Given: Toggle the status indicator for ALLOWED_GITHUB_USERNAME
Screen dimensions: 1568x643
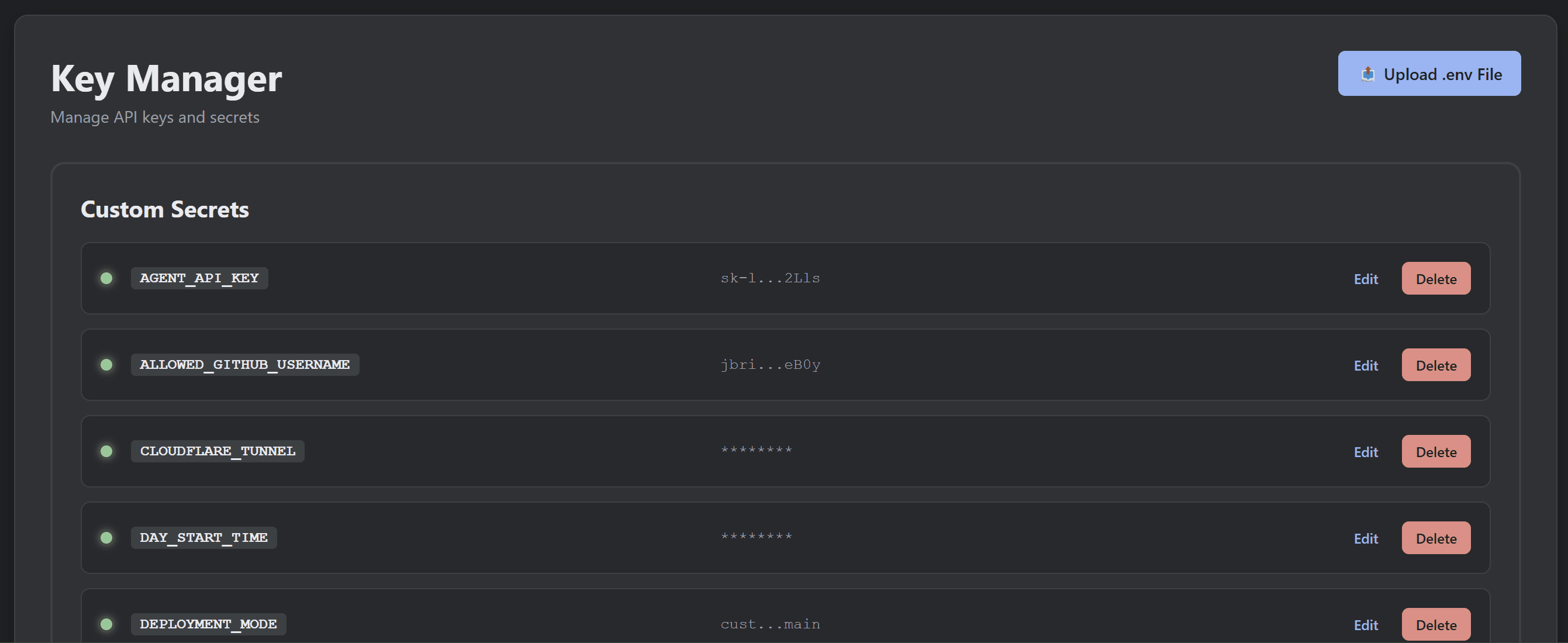Looking at the screenshot, I should (107, 365).
